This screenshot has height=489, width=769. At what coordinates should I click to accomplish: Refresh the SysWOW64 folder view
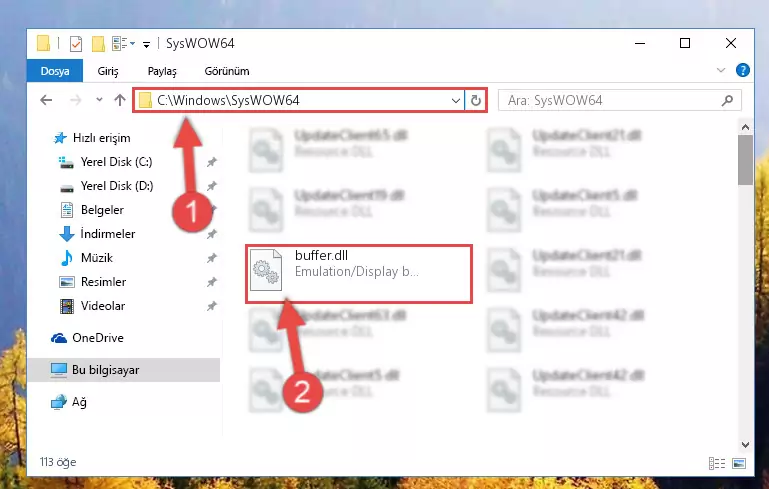pos(476,101)
